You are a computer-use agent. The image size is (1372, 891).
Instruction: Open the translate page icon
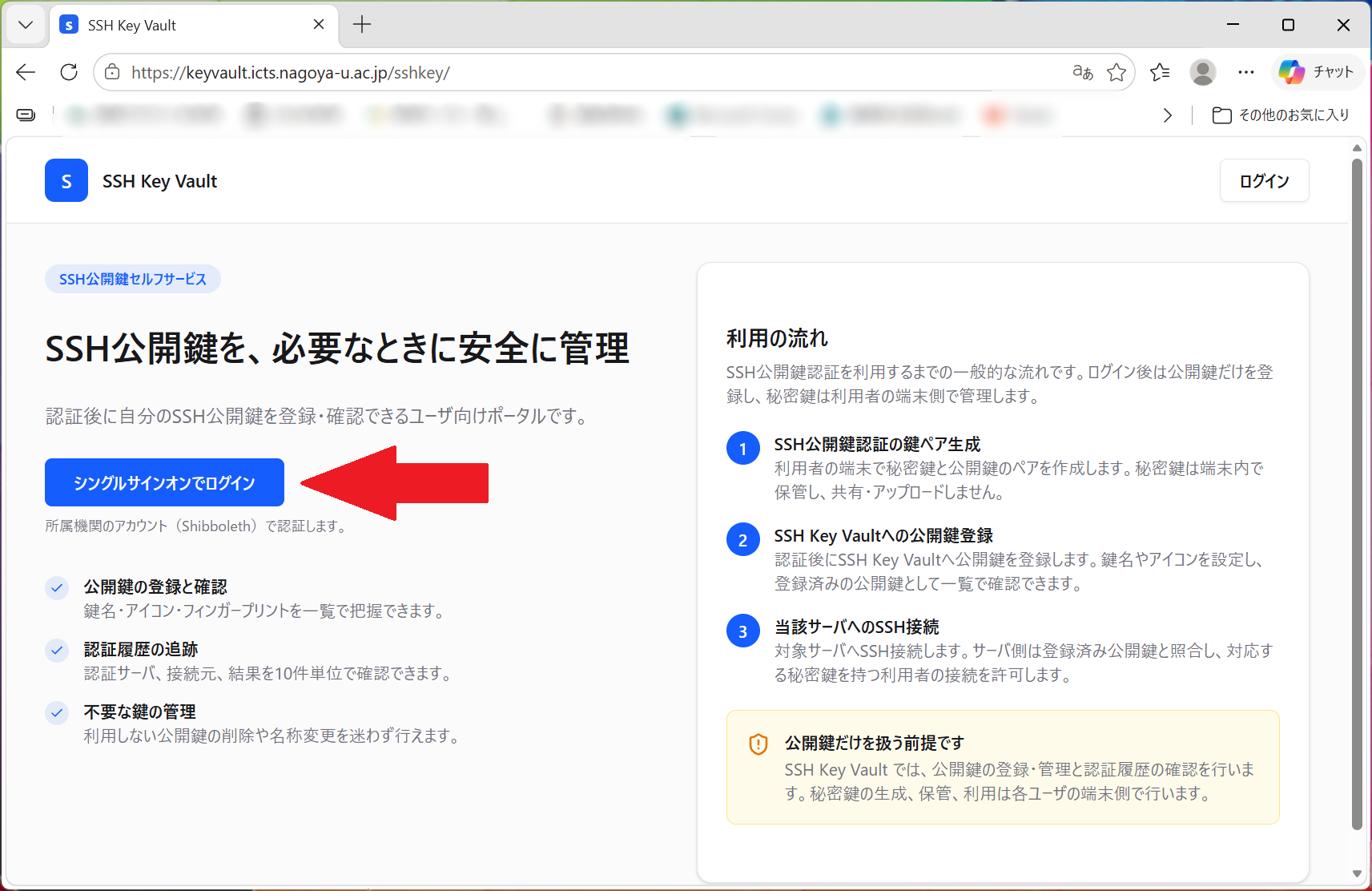point(1083,72)
